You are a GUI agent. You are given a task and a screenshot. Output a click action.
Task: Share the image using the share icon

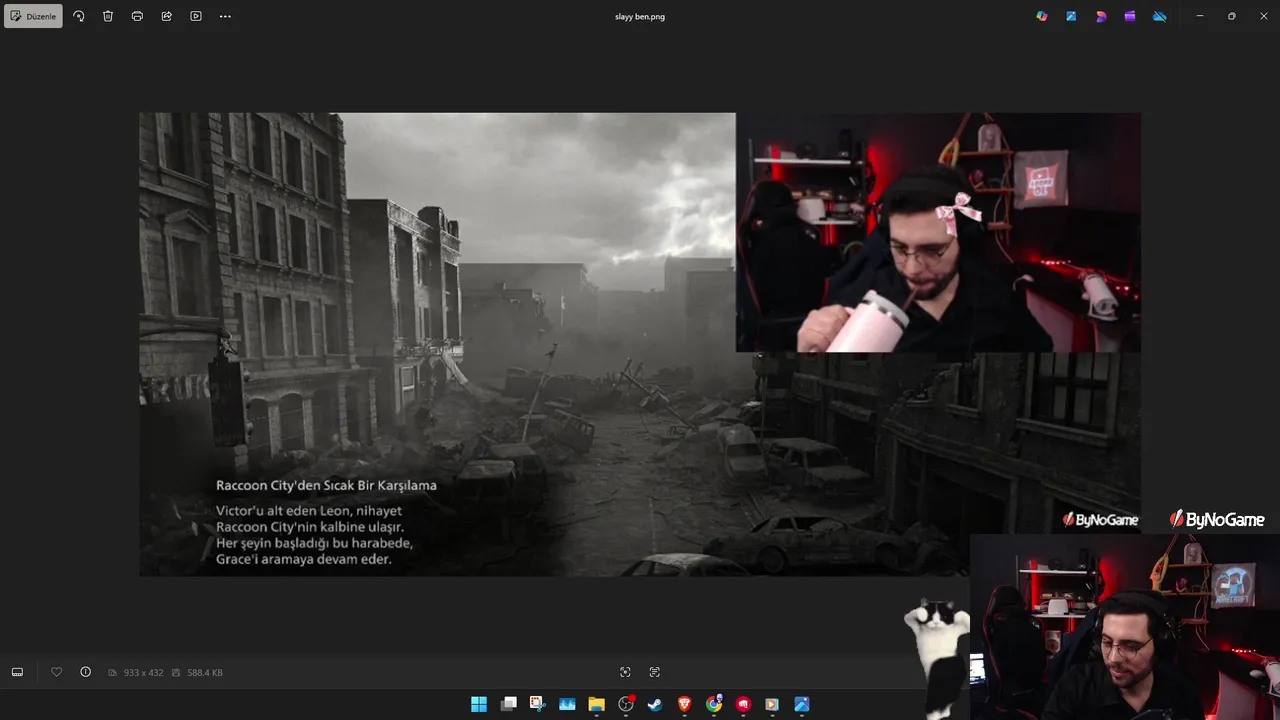[166, 16]
